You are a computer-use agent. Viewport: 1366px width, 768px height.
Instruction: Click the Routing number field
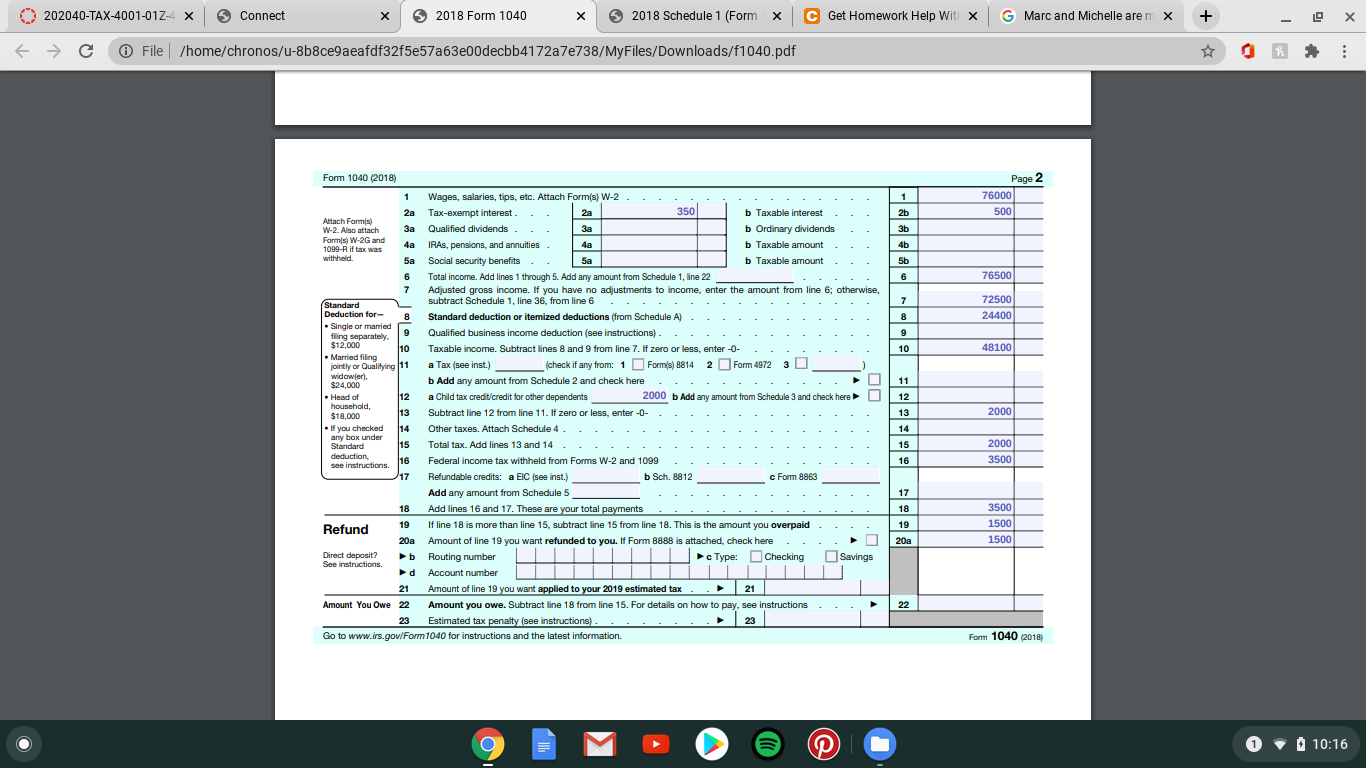pyautogui.click(x=604, y=557)
